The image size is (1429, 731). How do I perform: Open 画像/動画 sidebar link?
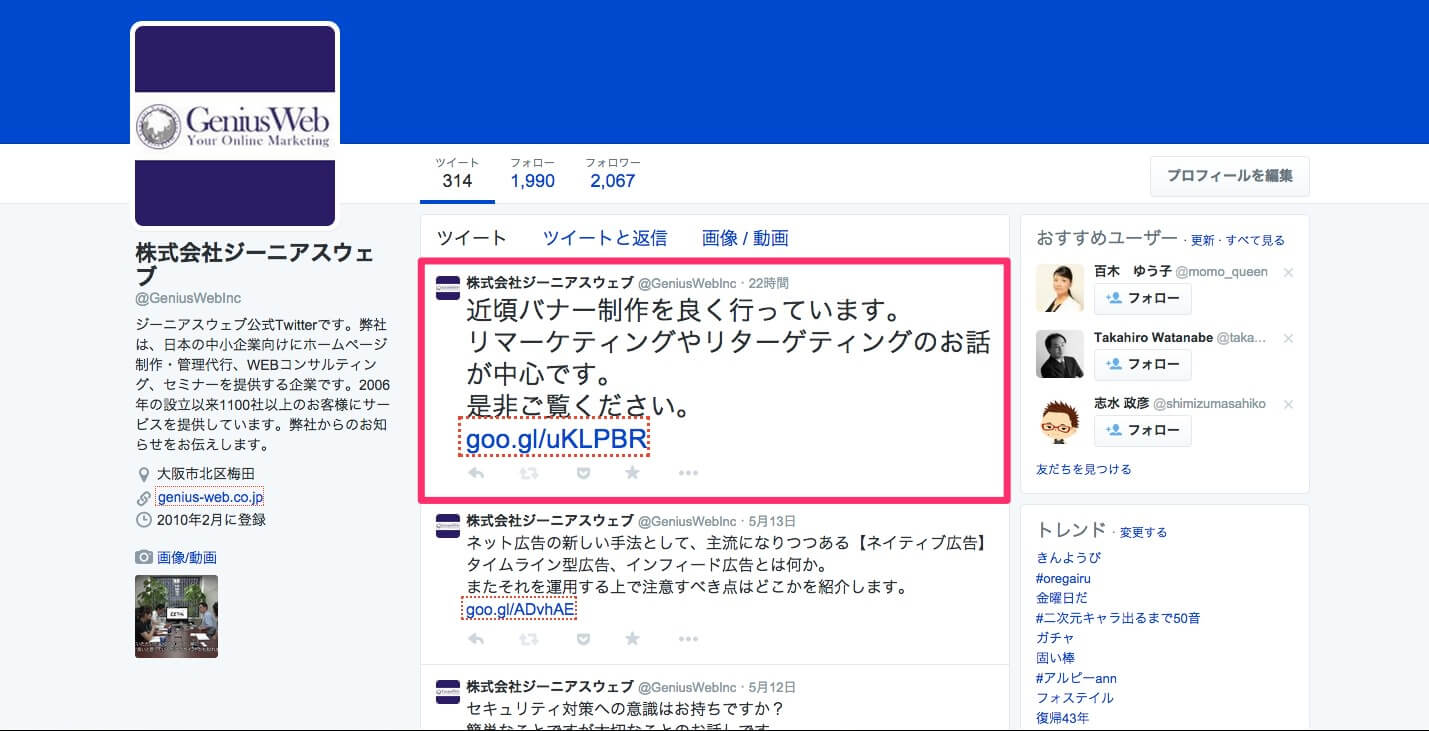pos(186,557)
